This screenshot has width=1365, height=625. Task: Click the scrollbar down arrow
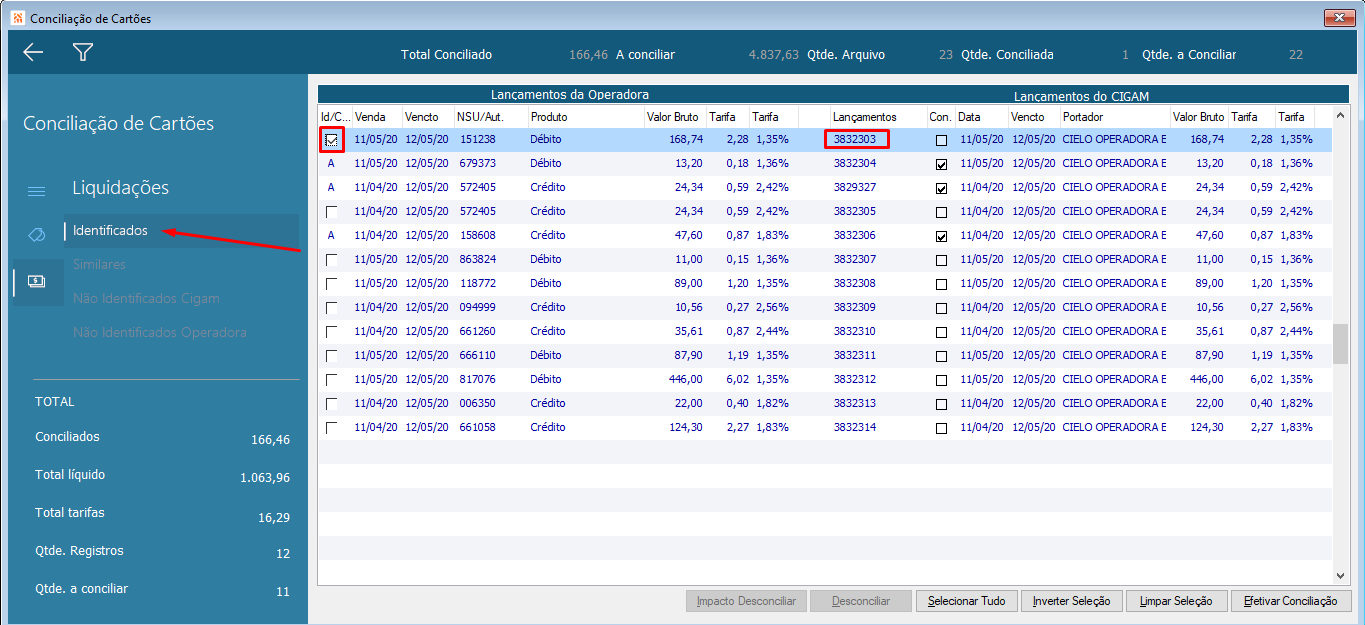[x=1340, y=575]
